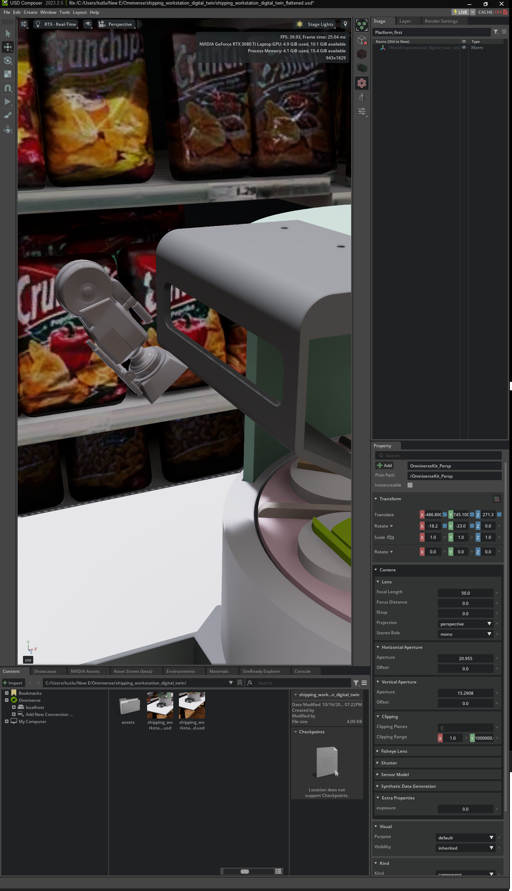Click the Import button in Content browser
The height and width of the screenshot is (891, 512).
pos(13,683)
